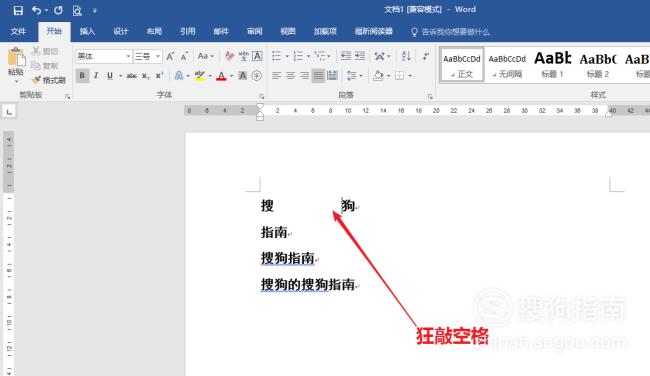Select the 无间隔 style
The height and width of the screenshot is (376, 650).
507,65
